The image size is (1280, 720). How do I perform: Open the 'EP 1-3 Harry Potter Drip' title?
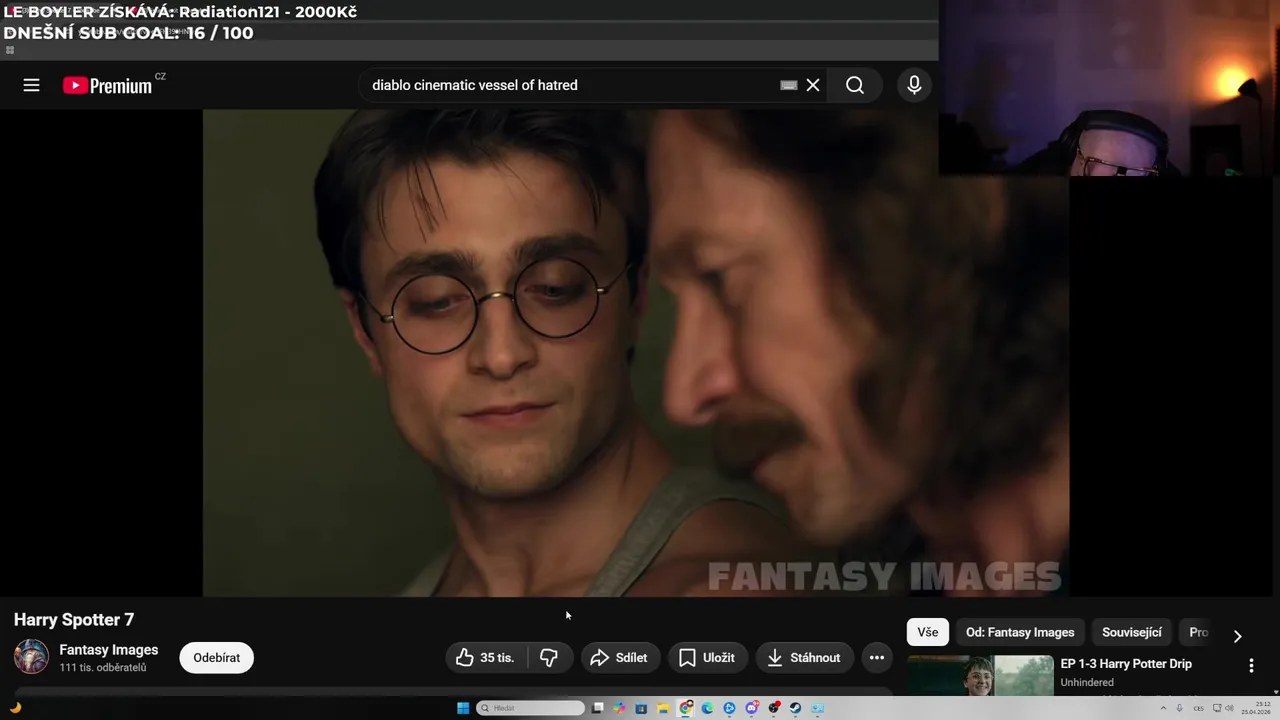(1126, 664)
